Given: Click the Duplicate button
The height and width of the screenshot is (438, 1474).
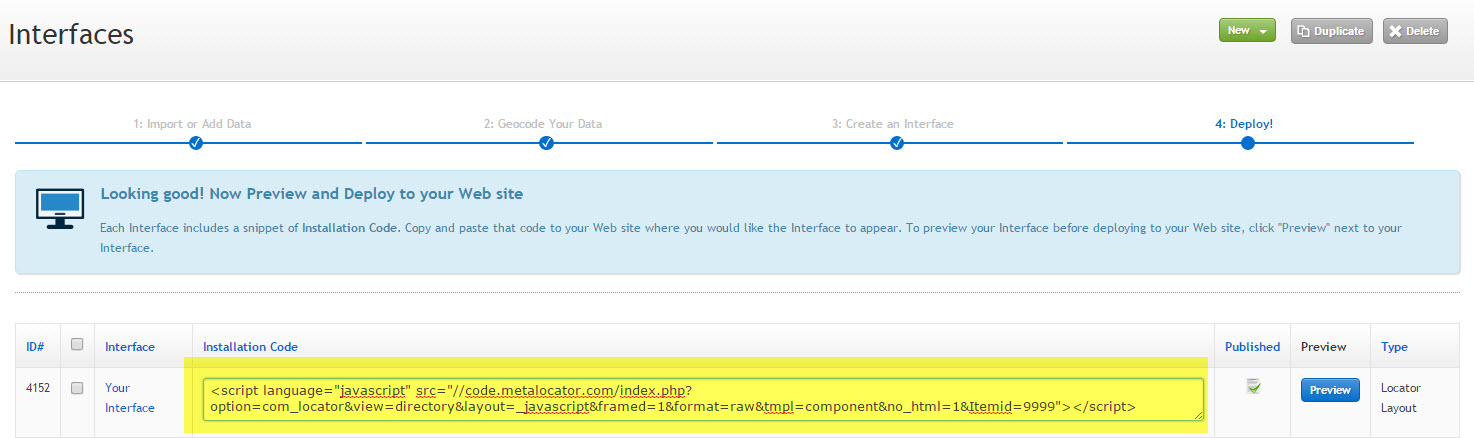Looking at the screenshot, I should [1331, 31].
